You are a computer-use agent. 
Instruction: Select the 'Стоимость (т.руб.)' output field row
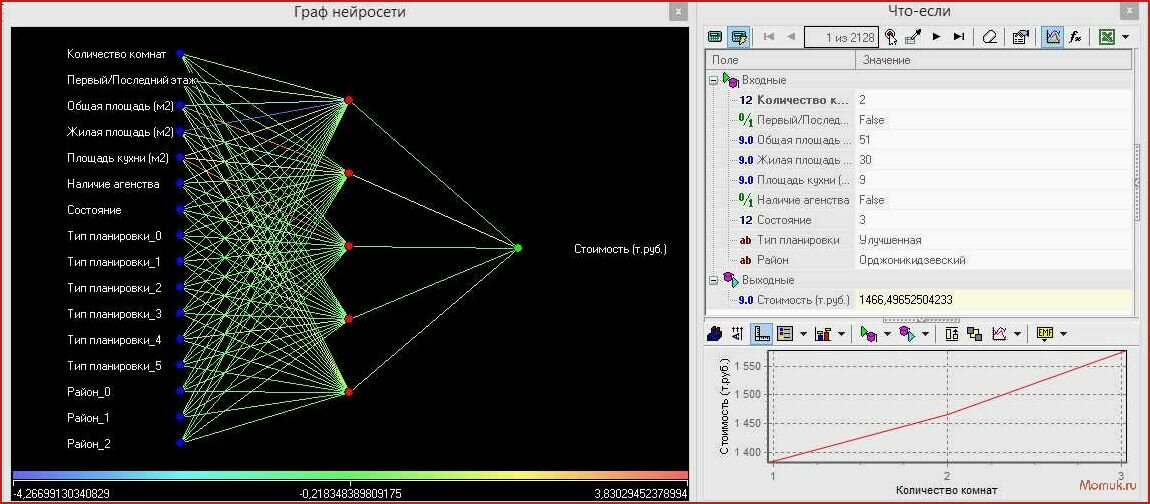[920, 299]
